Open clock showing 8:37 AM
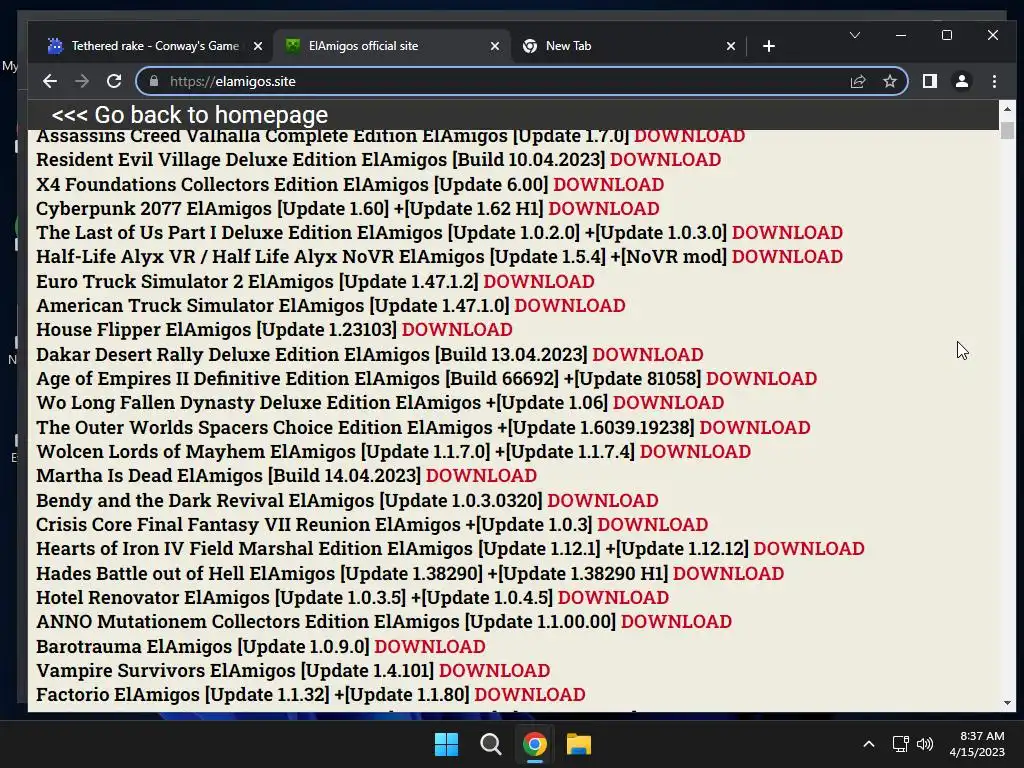1024x768 pixels. (x=977, y=744)
